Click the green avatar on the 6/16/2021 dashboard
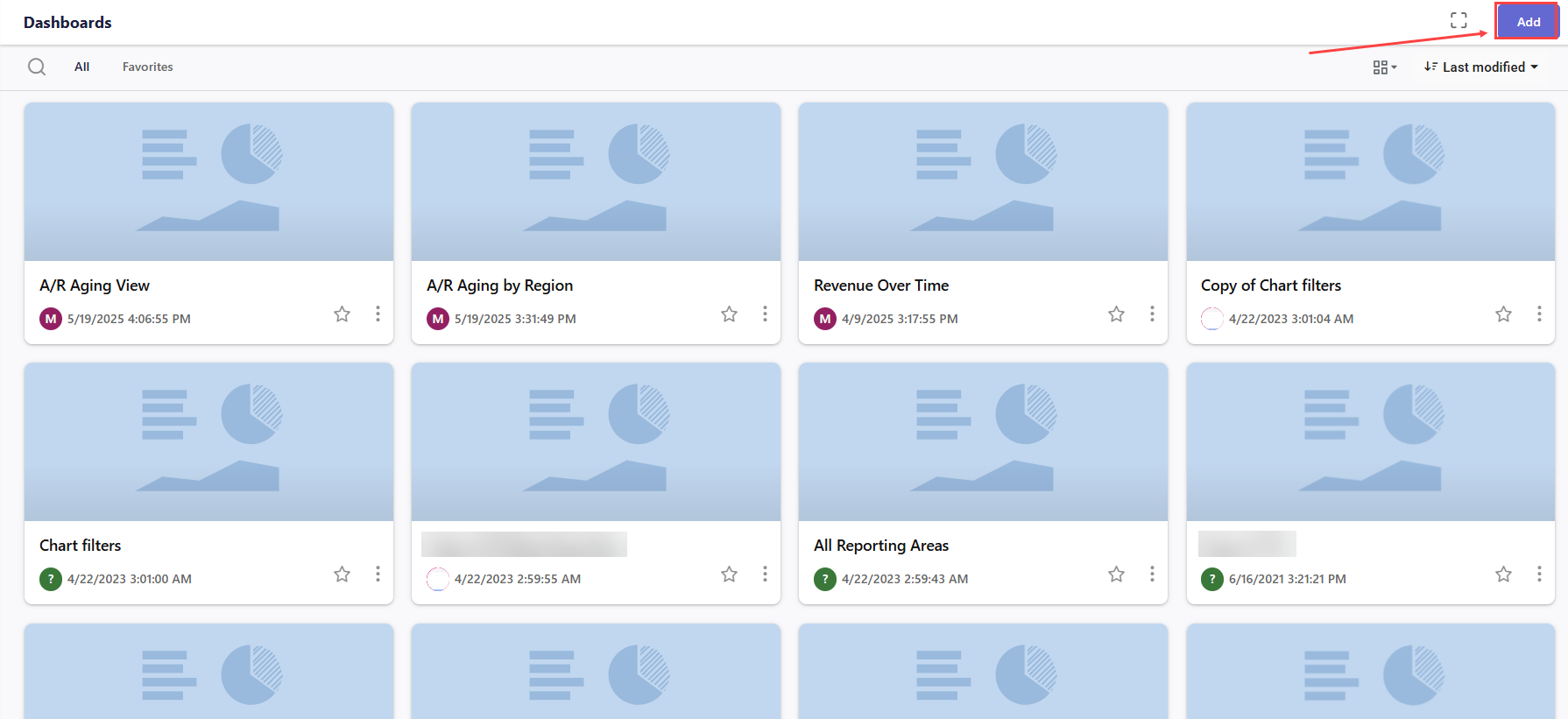The width and height of the screenshot is (1568, 719). (x=1212, y=579)
